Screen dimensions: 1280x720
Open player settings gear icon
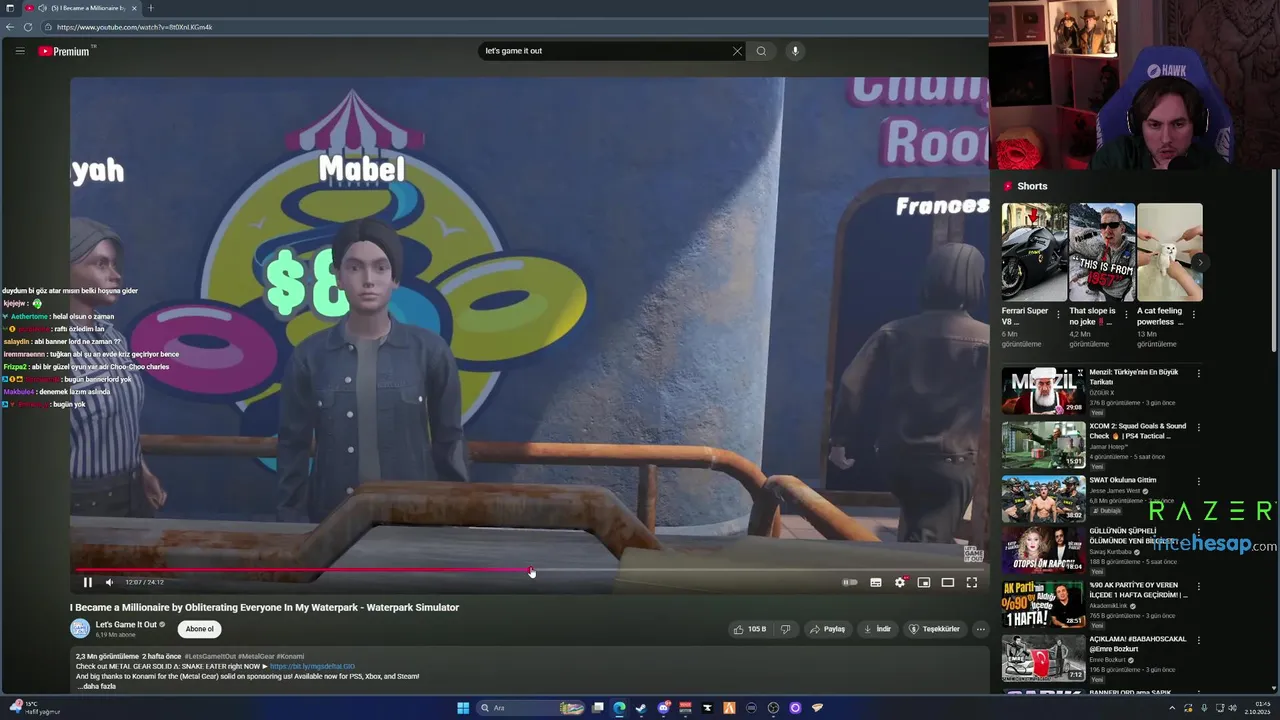(x=900, y=582)
